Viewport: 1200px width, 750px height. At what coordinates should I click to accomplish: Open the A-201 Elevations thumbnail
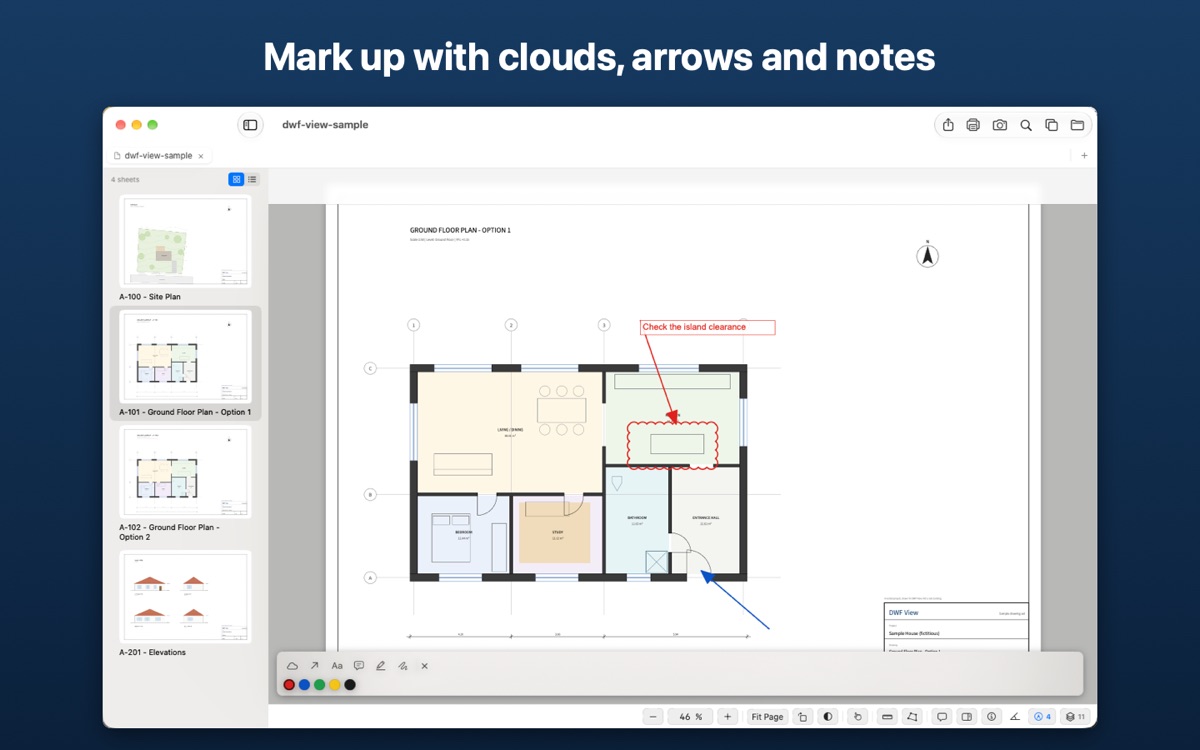tap(185, 596)
